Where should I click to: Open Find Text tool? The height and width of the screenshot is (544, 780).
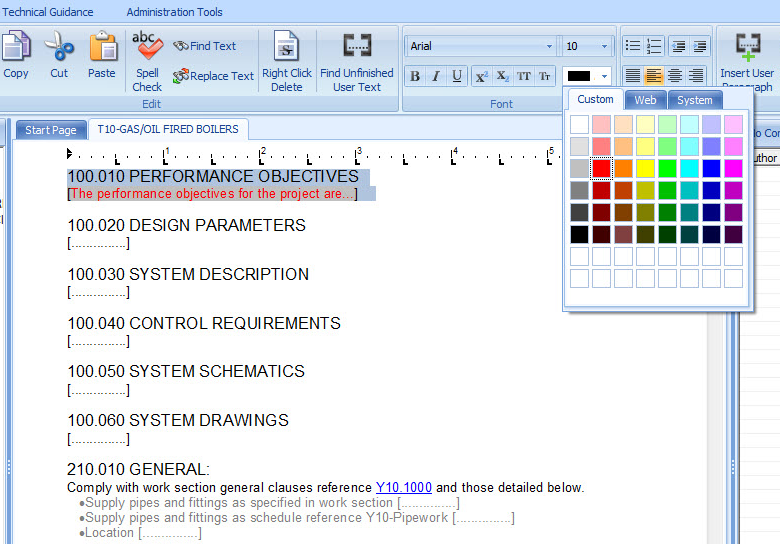coord(204,46)
